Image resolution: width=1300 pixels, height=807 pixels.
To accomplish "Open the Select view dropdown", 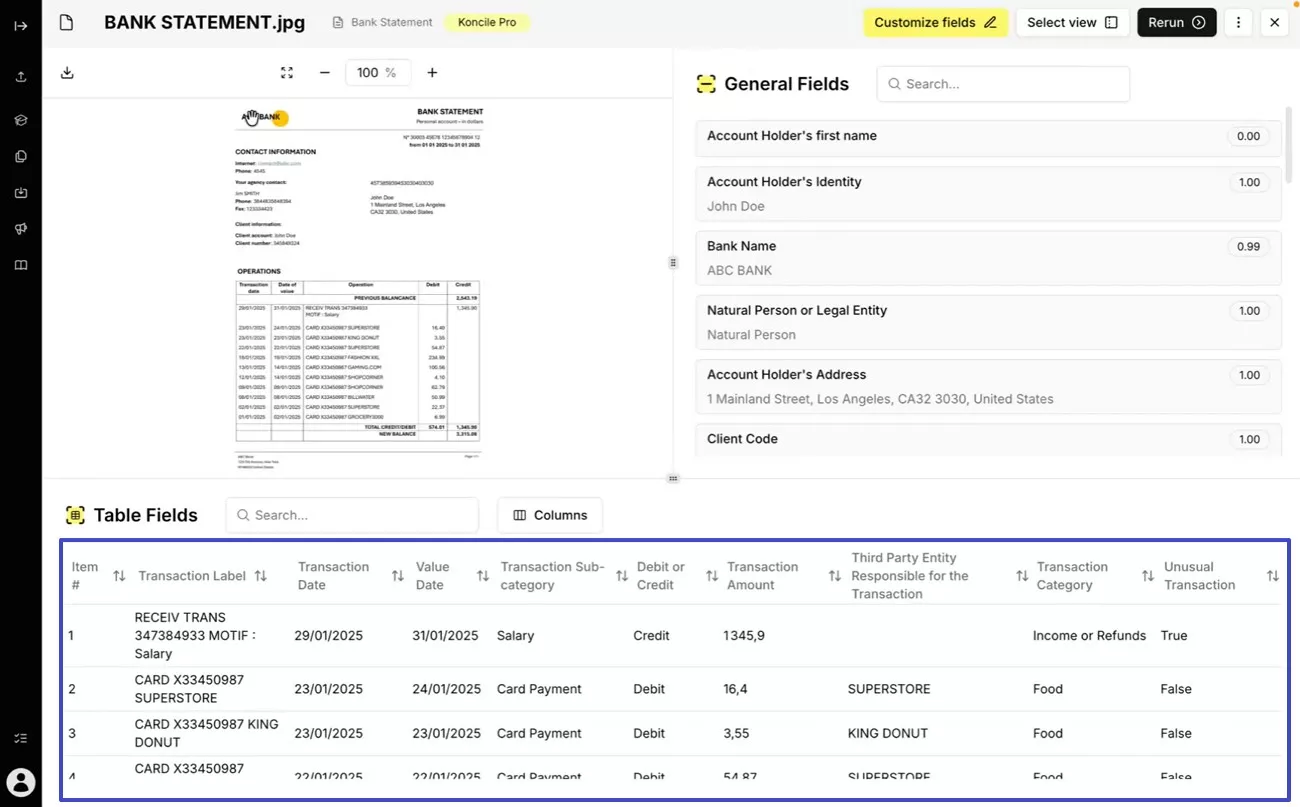I will coord(1072,23).
